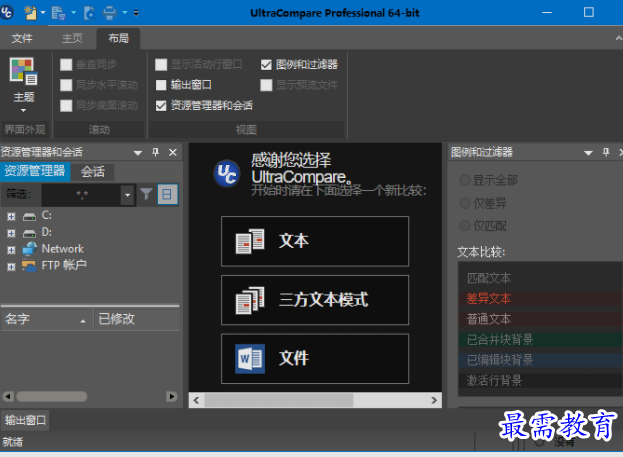623x457 pixels.
Task: Click the explorer list horizontal scrollbar thumb
Action: (x=52, y=396)
